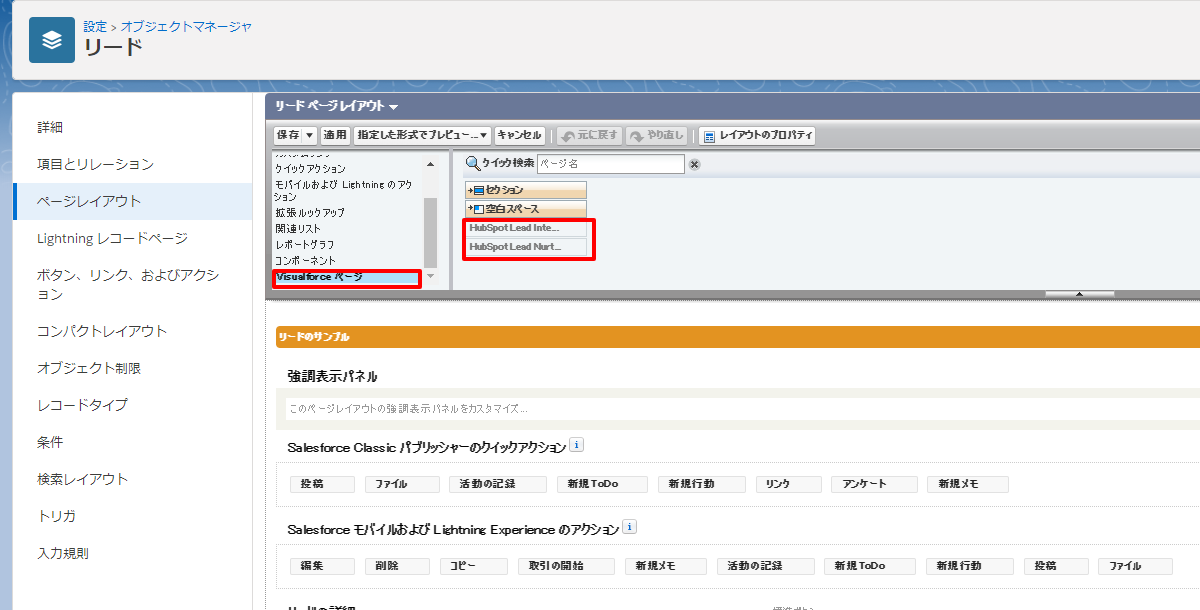Select the セクション section palette item
The height and width of the screenshot is (610, 1200).
pos(526,190)
